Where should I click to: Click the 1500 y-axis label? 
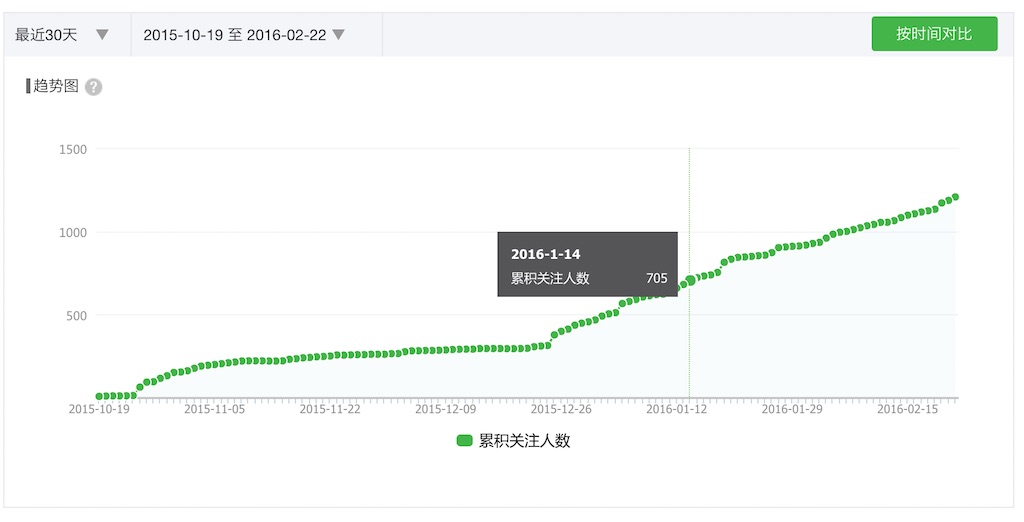pyautogui.click(x=73, y=150)
